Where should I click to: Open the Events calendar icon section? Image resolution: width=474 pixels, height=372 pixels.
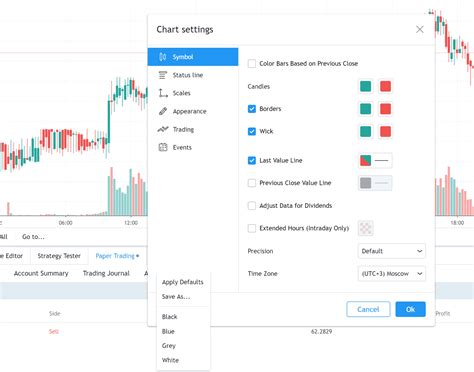click(x=163, y=147)
